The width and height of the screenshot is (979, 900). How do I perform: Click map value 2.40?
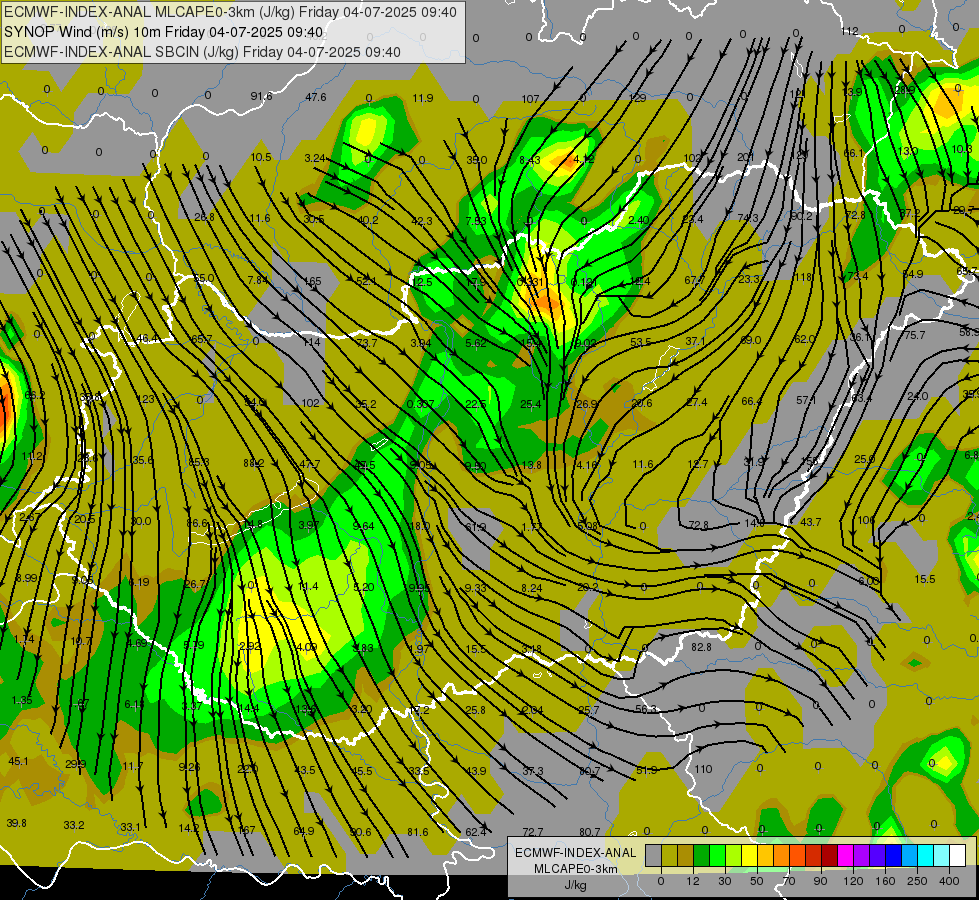point(639,220)
